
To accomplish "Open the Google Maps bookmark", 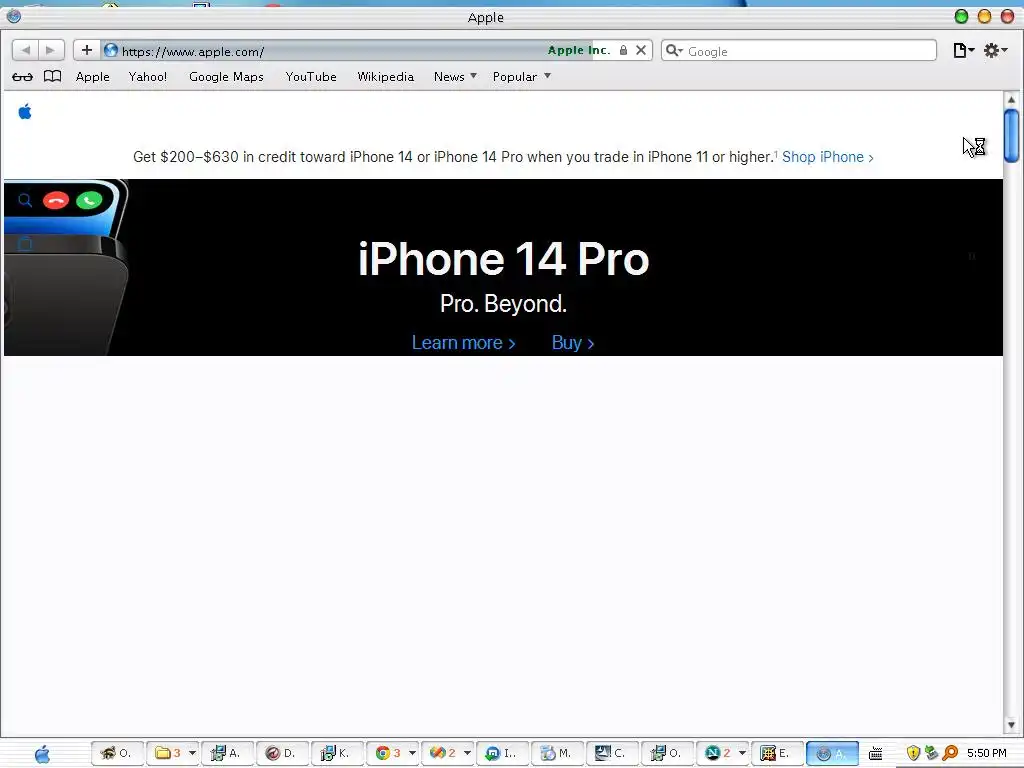I will click(226, 77).
